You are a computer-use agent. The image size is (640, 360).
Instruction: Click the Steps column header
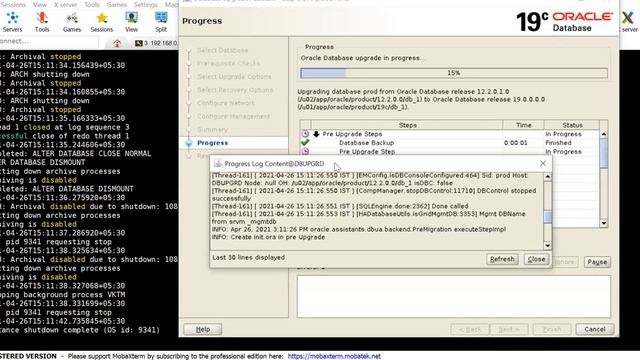pos(407,125)
